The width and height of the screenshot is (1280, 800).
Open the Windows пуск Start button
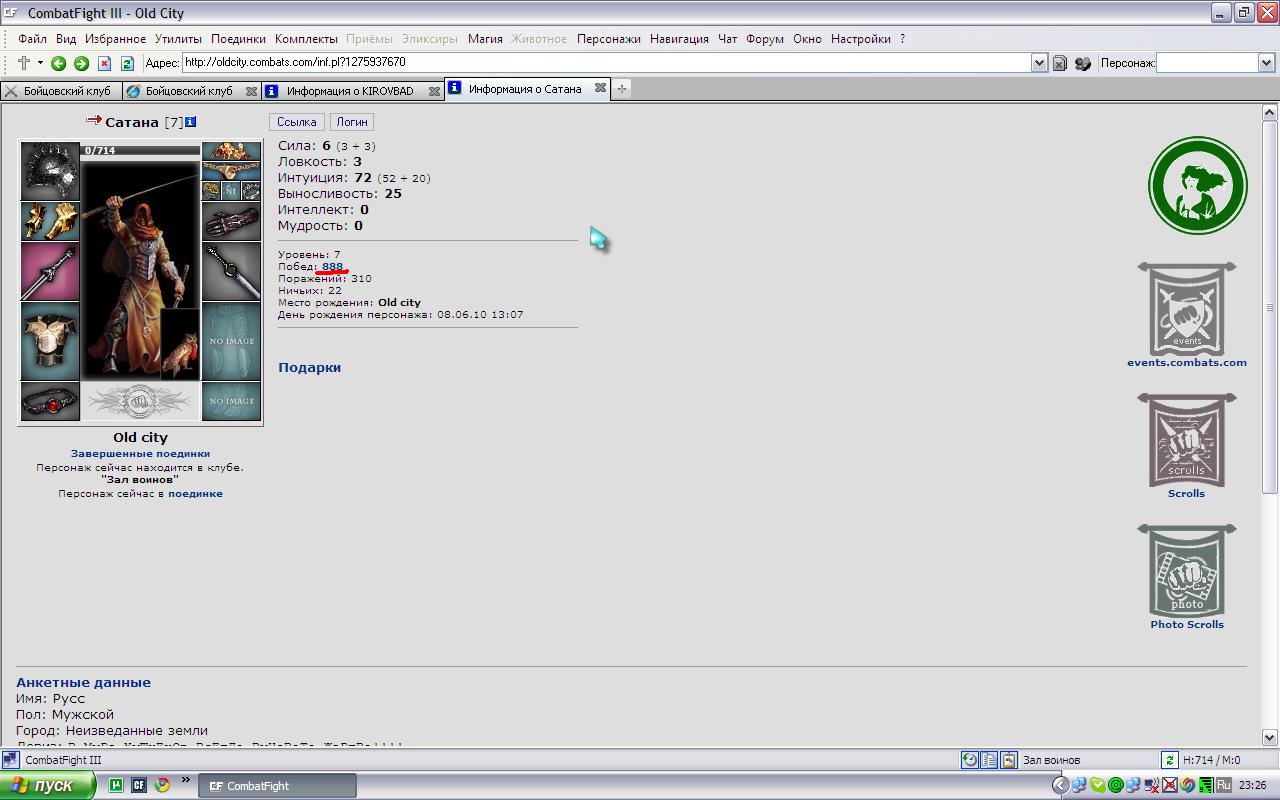coord(47,785)
